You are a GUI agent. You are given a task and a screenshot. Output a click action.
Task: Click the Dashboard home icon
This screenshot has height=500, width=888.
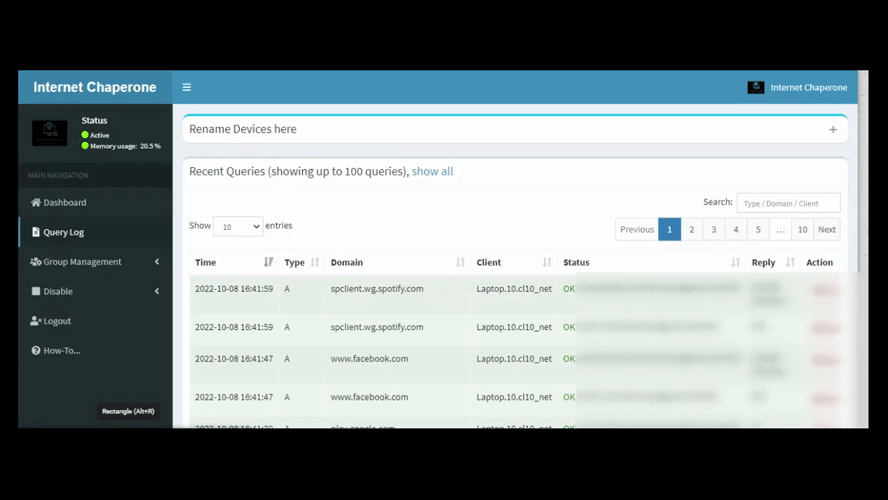tap(36, 203)
